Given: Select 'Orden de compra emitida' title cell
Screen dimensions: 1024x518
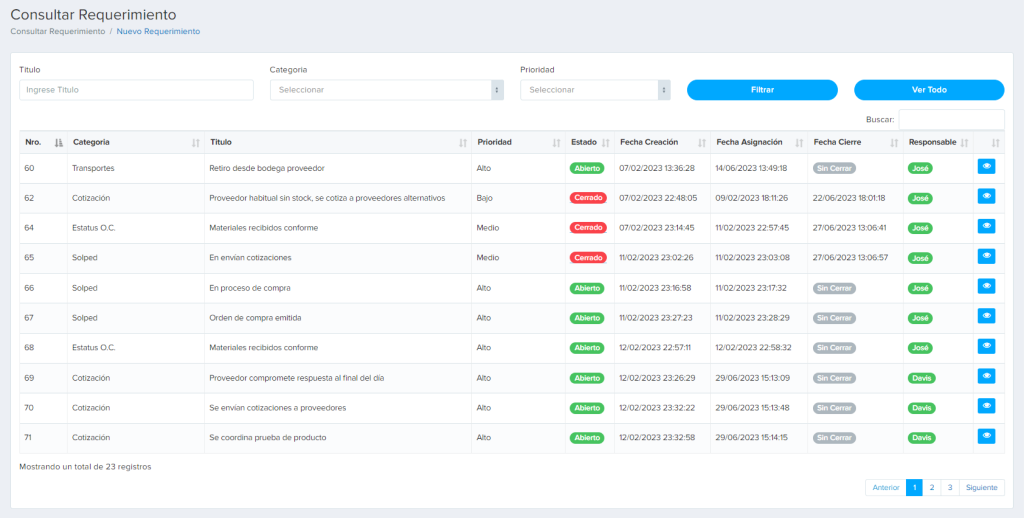Looking at the screenshot, I should 255,318.
